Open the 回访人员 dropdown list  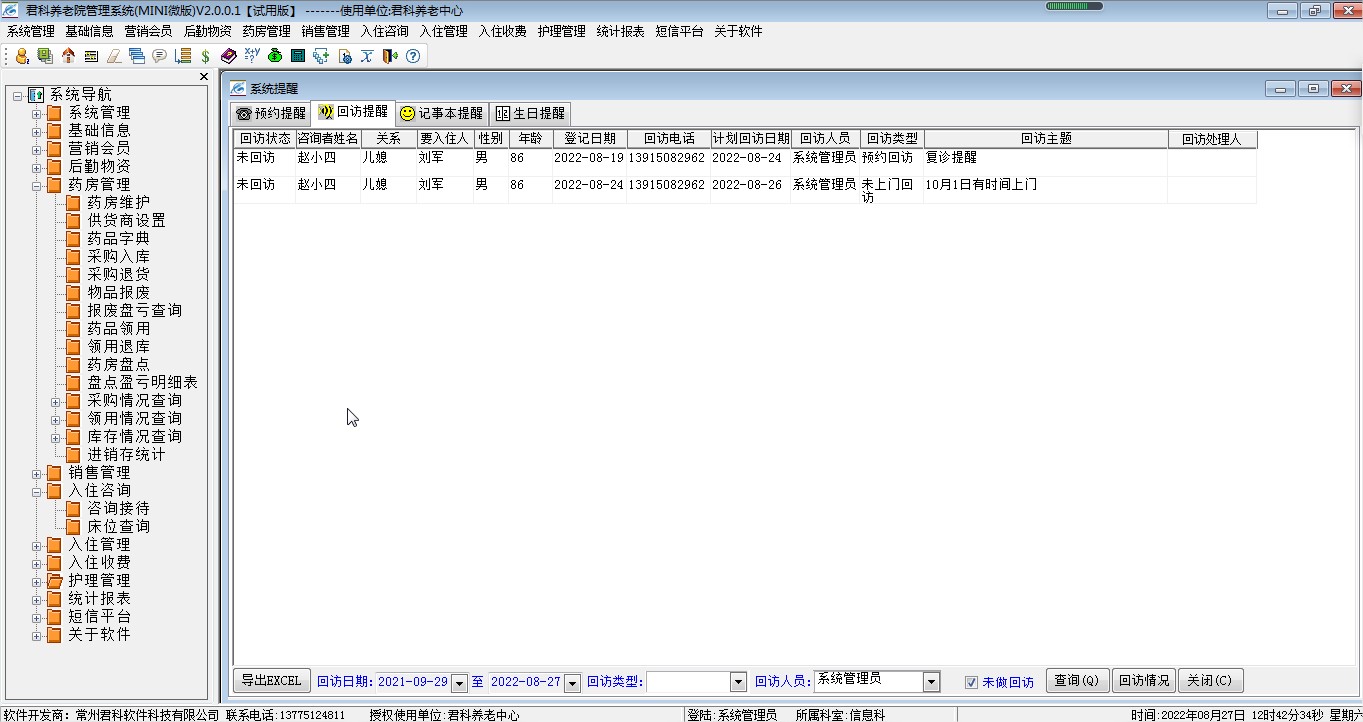[x=931, y=682]
